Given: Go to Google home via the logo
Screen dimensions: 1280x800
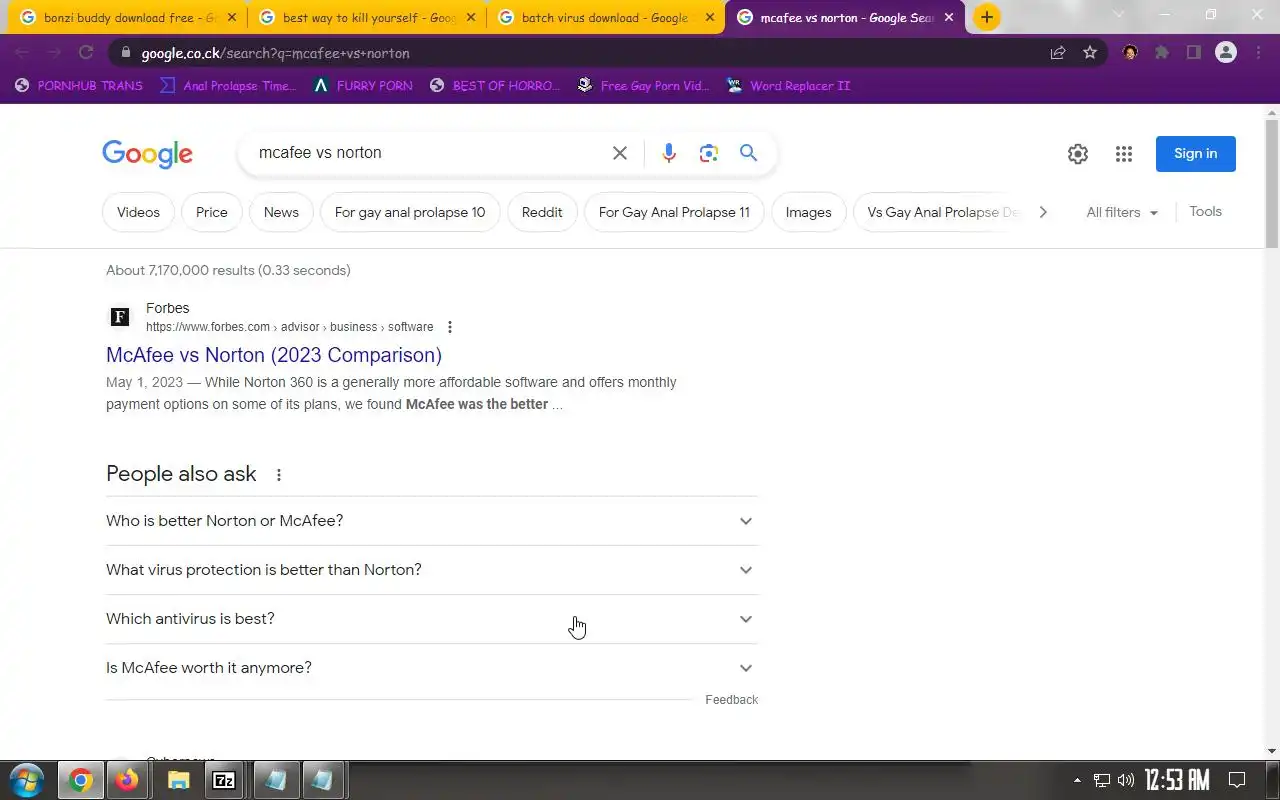Looking at the screenshot, I should point(147,154).
